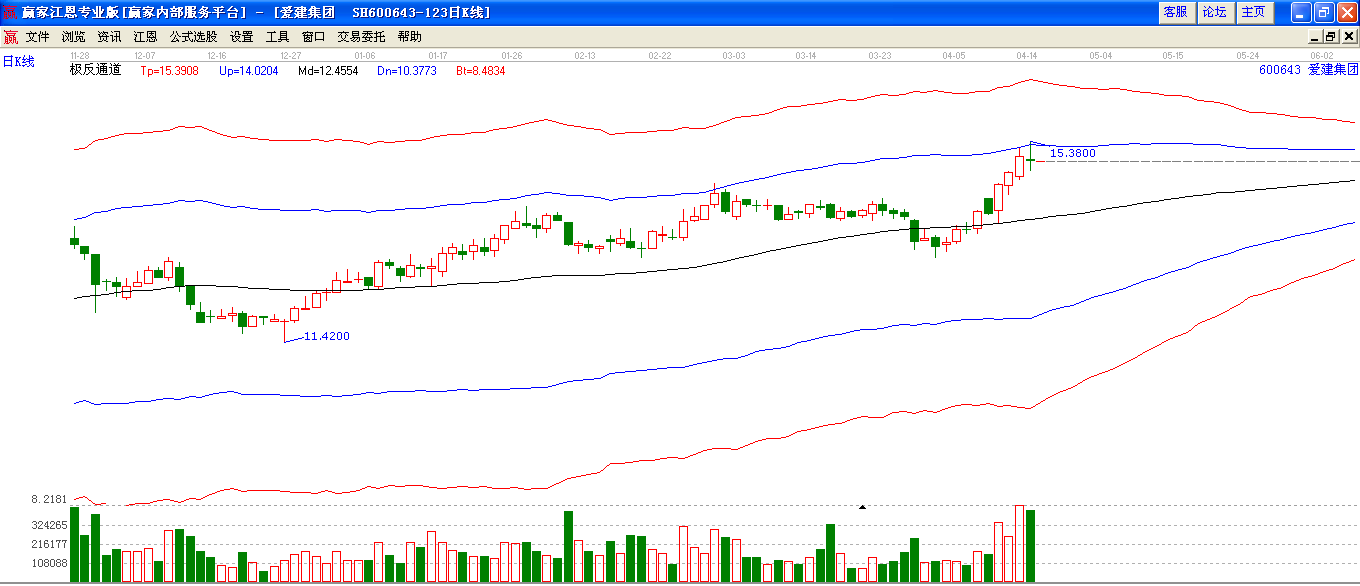Open the 浏览 menu
The width and height of the screenshot is (1360, 586).
pos(73,36)
